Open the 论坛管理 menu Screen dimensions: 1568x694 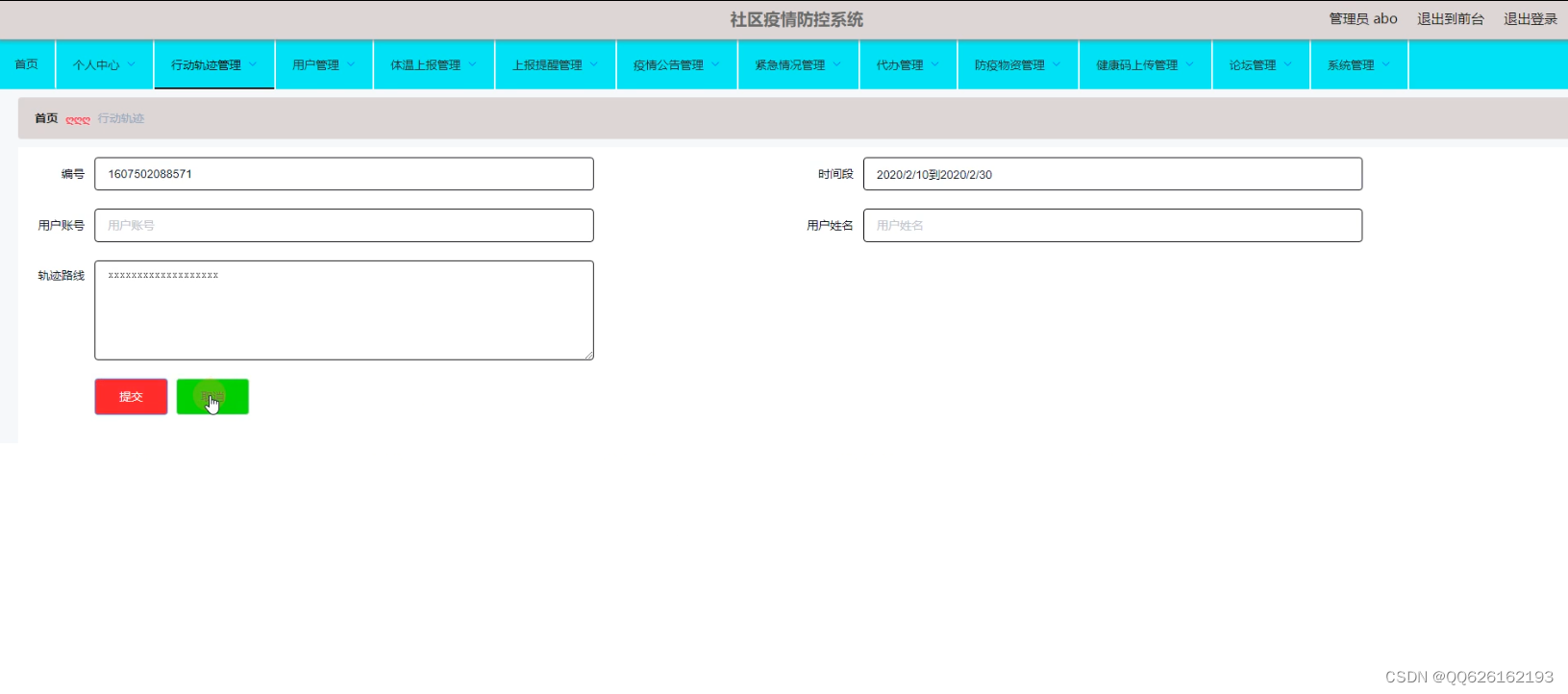tap(1261, 64)
